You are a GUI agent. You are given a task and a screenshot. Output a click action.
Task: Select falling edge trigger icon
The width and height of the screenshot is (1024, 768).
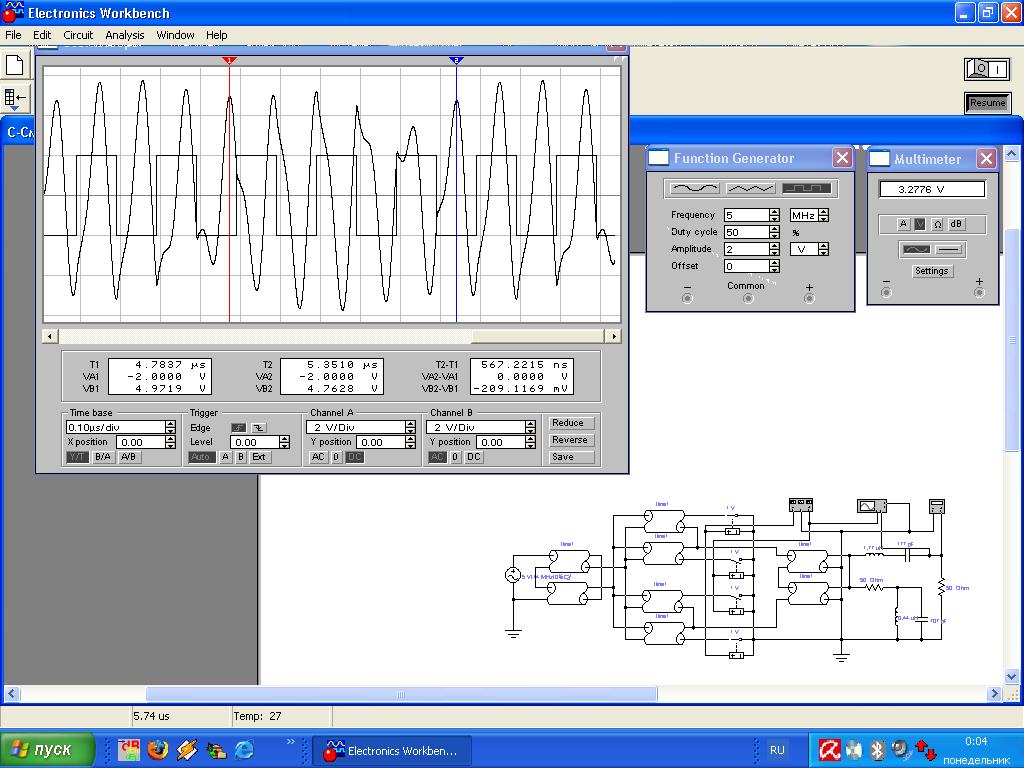coord(259,428)
